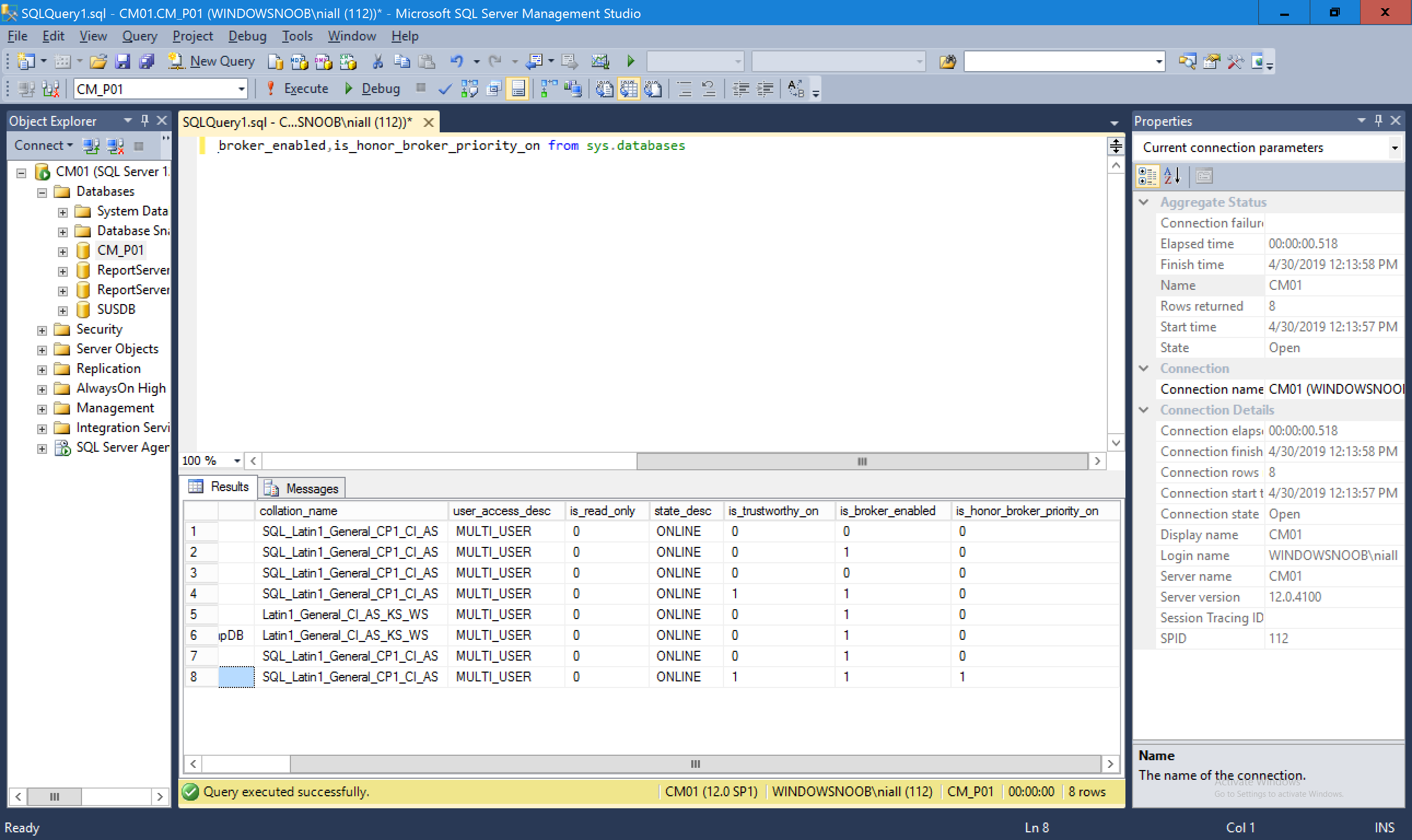Click the New Query button
1412x840 pixels.
pyautogui.click(x=212, y=61)
